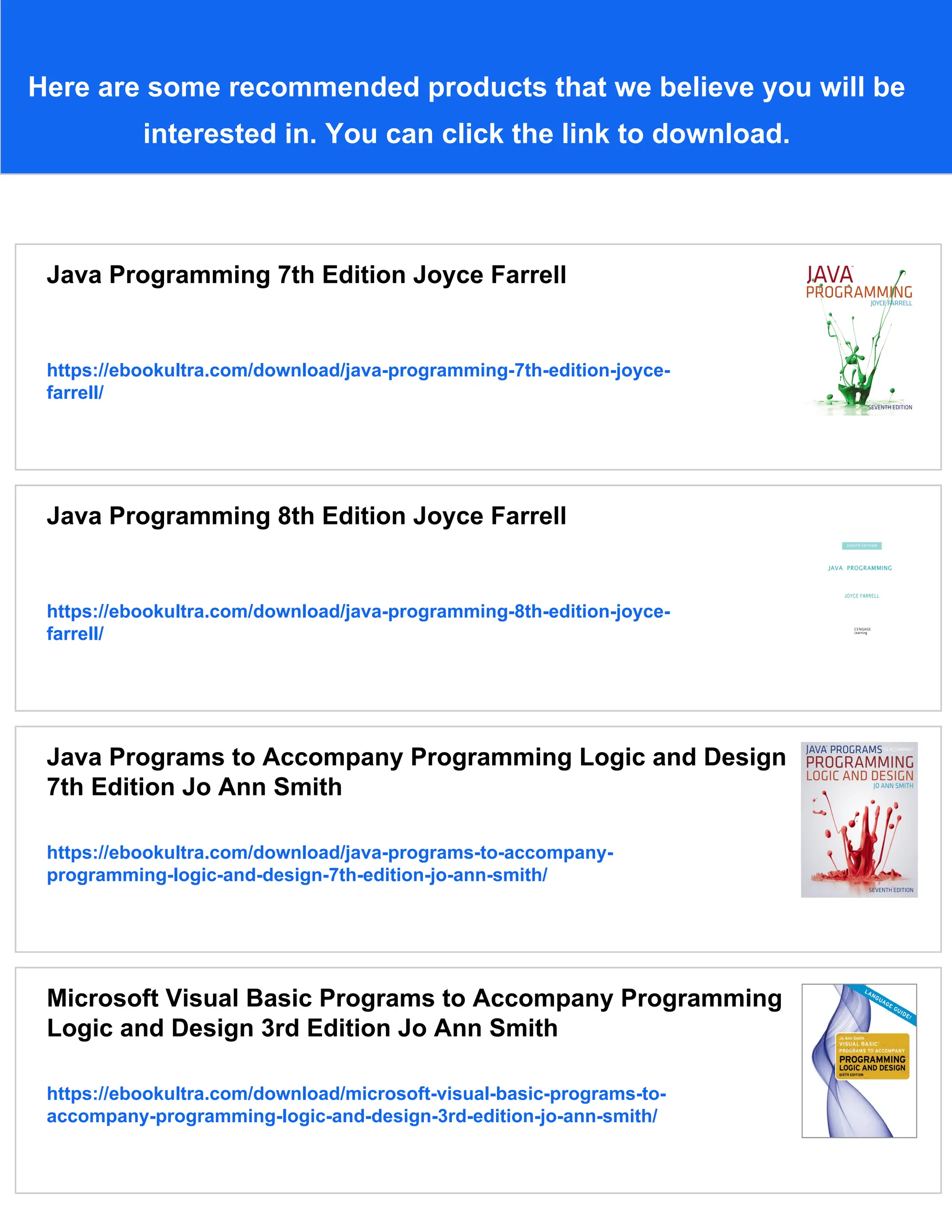Click 'JO ANN SMITH' author text on red cover

tap(893, 786)
